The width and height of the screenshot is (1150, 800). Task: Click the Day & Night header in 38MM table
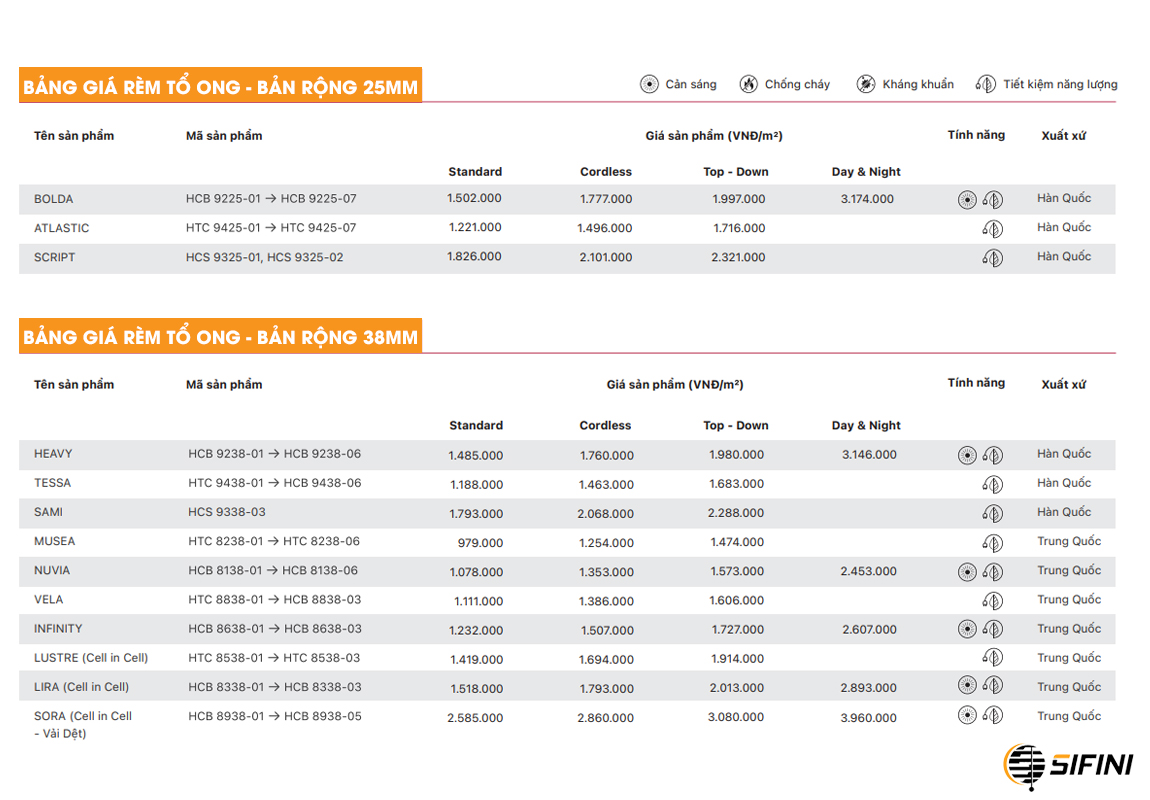866,425
